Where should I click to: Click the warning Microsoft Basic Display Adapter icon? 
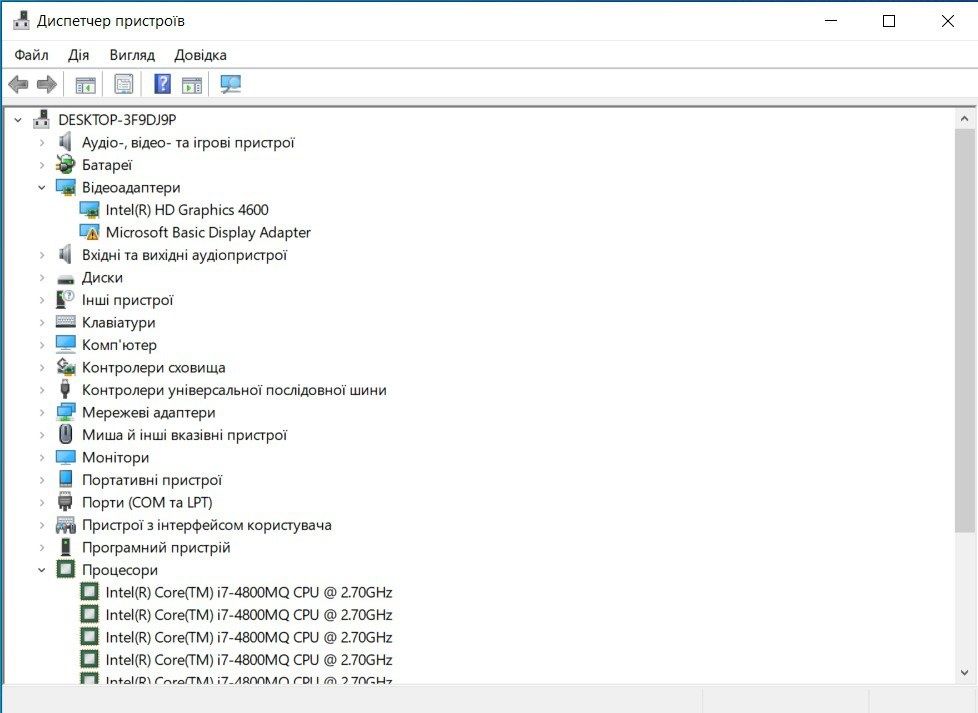coord(89,232)
